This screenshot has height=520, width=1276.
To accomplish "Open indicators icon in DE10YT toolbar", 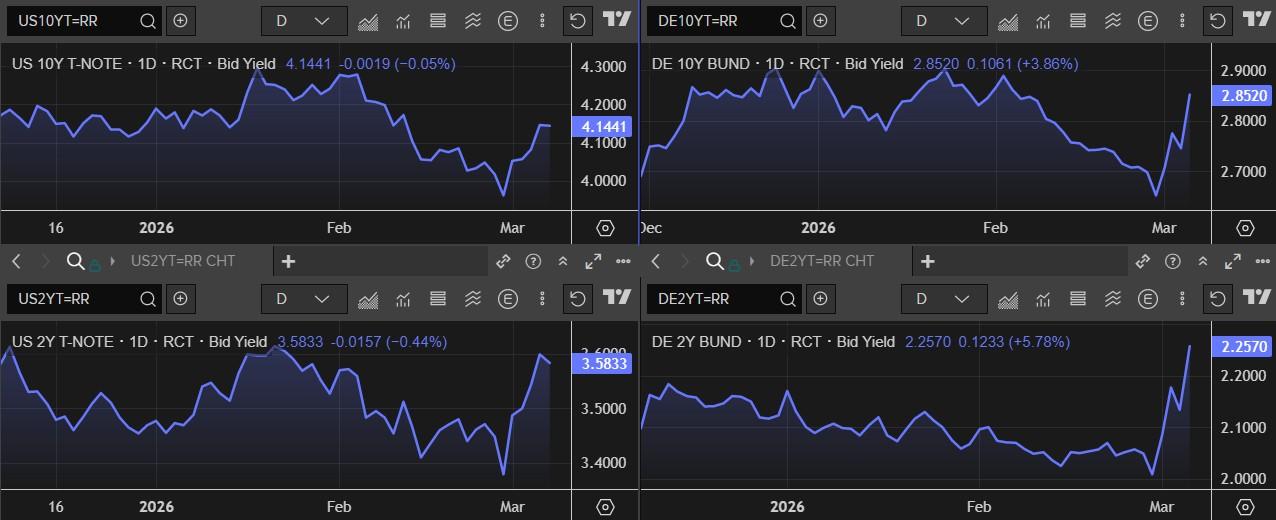I will (x=1043, y=20).
